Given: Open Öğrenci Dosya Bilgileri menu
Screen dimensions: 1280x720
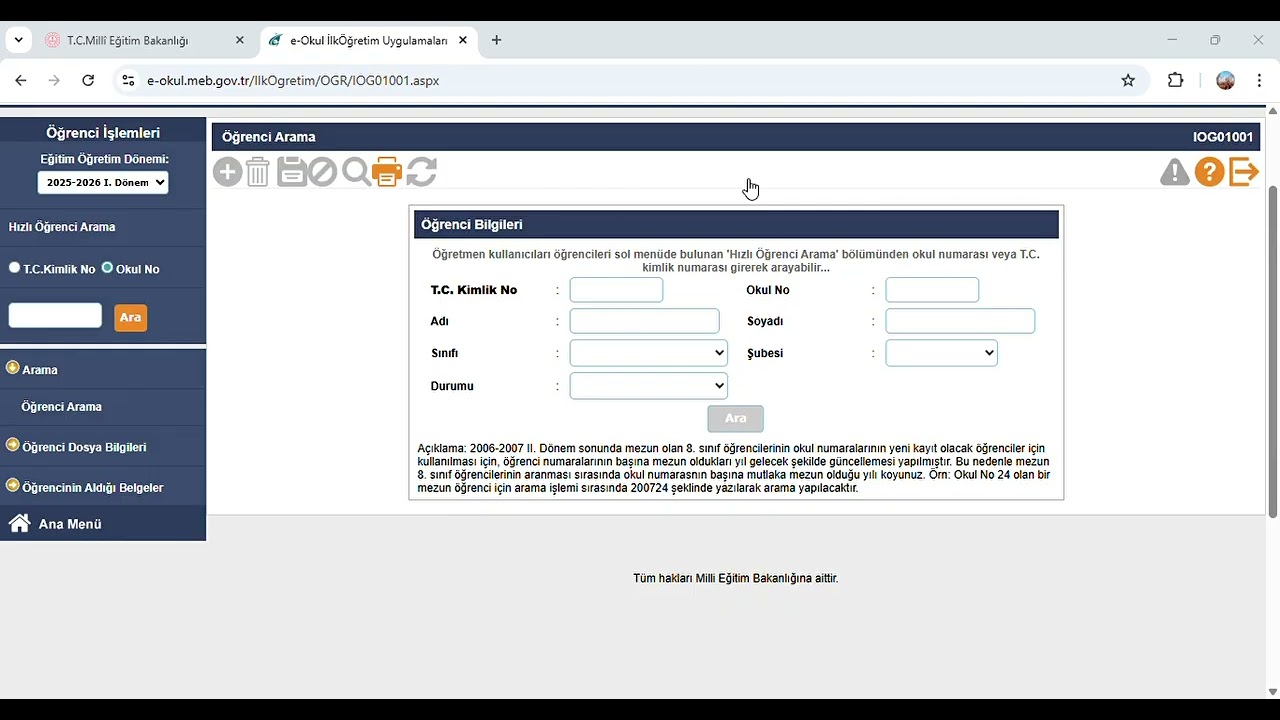Looking at the screenshot, I should (84, 447).
